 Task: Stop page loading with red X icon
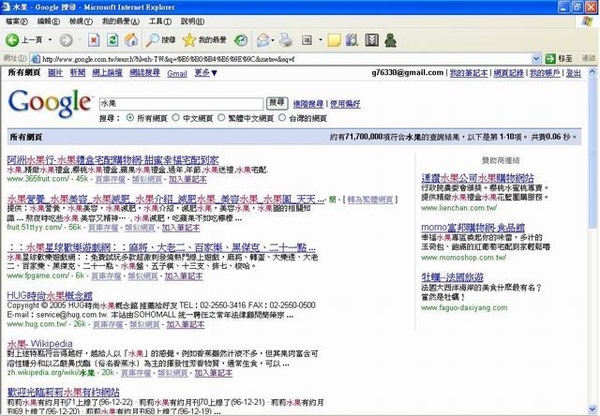coord(94,40)
